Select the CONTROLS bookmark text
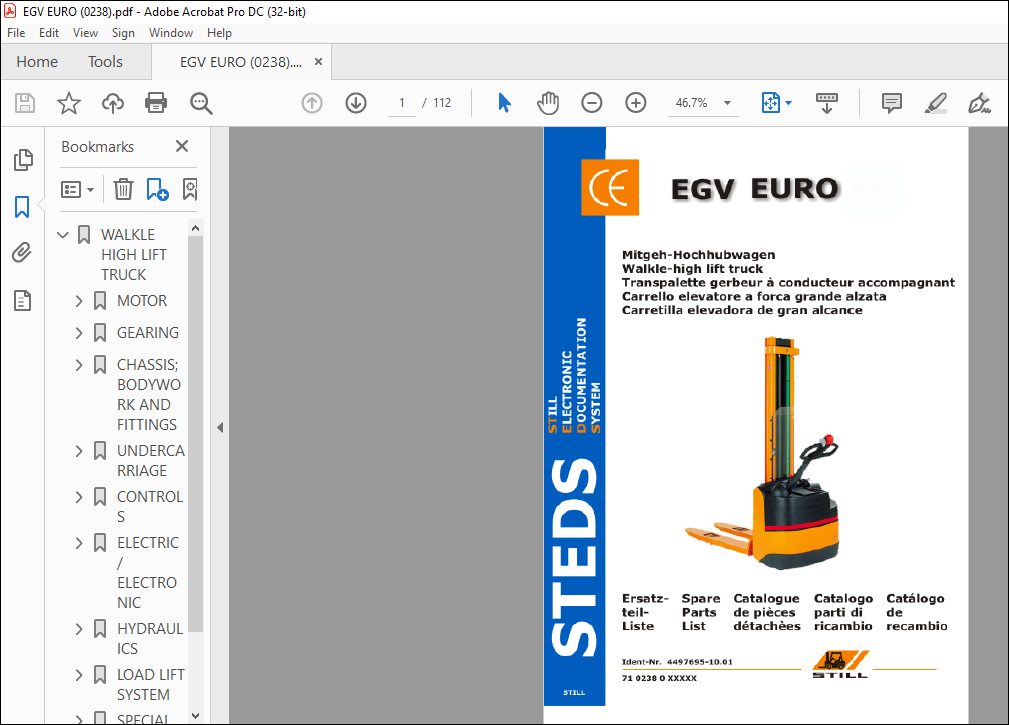Viewport: 1009px width, 725px height. pyautogui.click(x=149, y=506)
